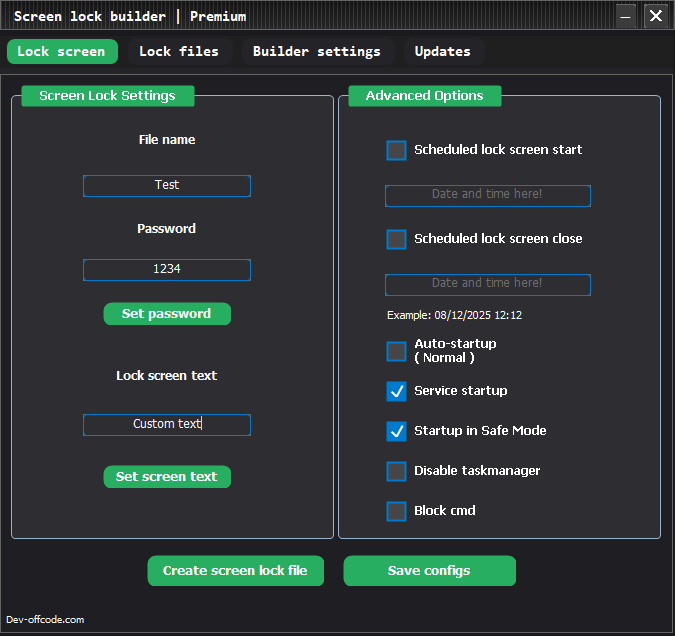Image resolution: width=675 pixels, height=636 pixels.
Task: Click Create screen lock file button
Action: pyautogui.click(x=235, y=571)
